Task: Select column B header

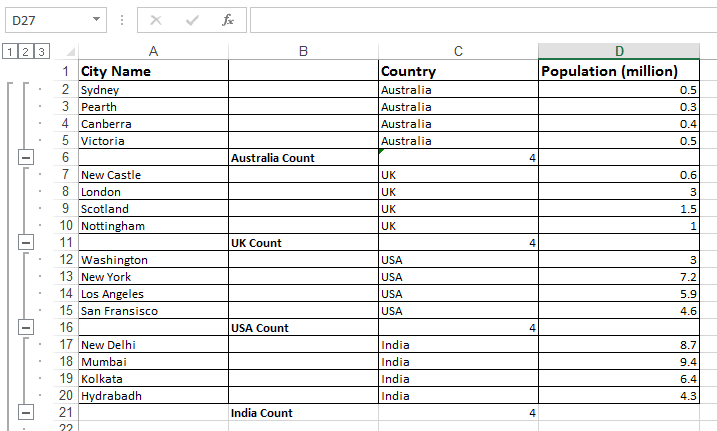Action: [x=303, y=51]
